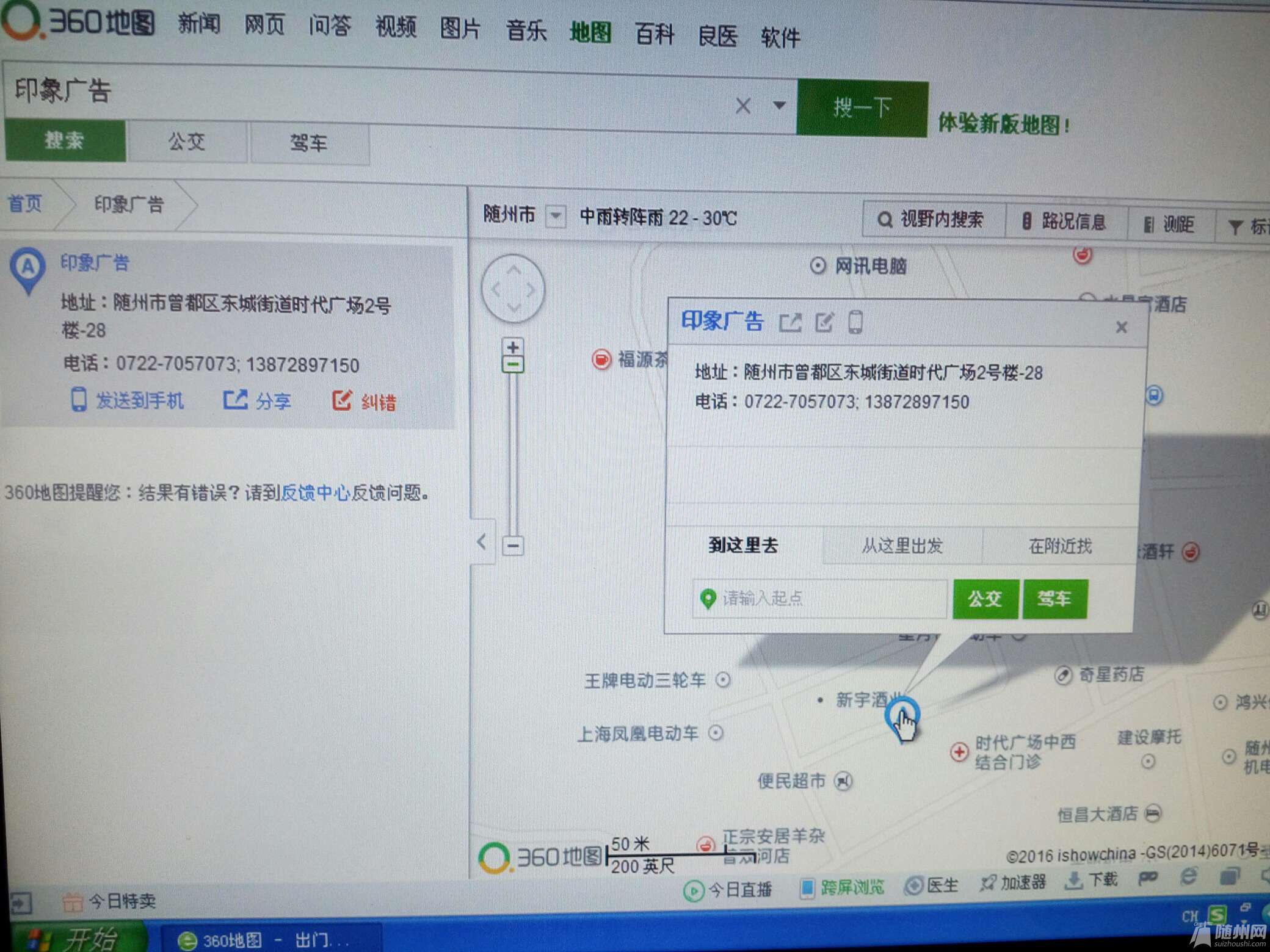Open the 反馈中心 link
This screenshot has width=1270, height=952.
tap(315, 492)
